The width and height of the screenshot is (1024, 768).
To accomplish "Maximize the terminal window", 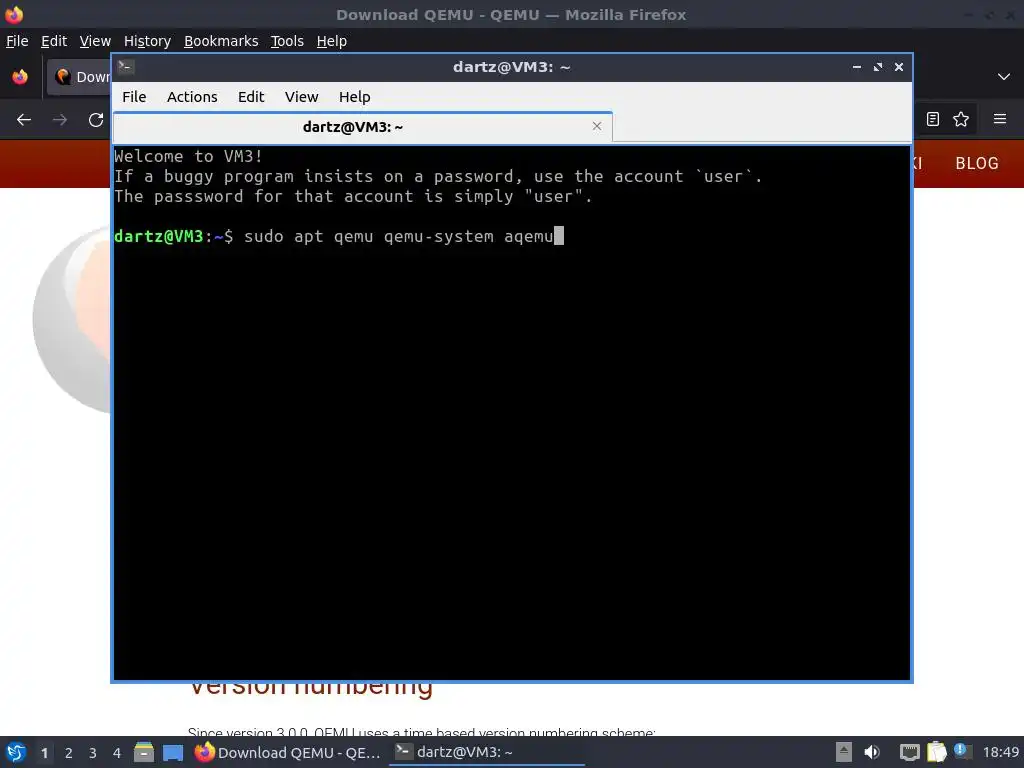I will 878,67.
